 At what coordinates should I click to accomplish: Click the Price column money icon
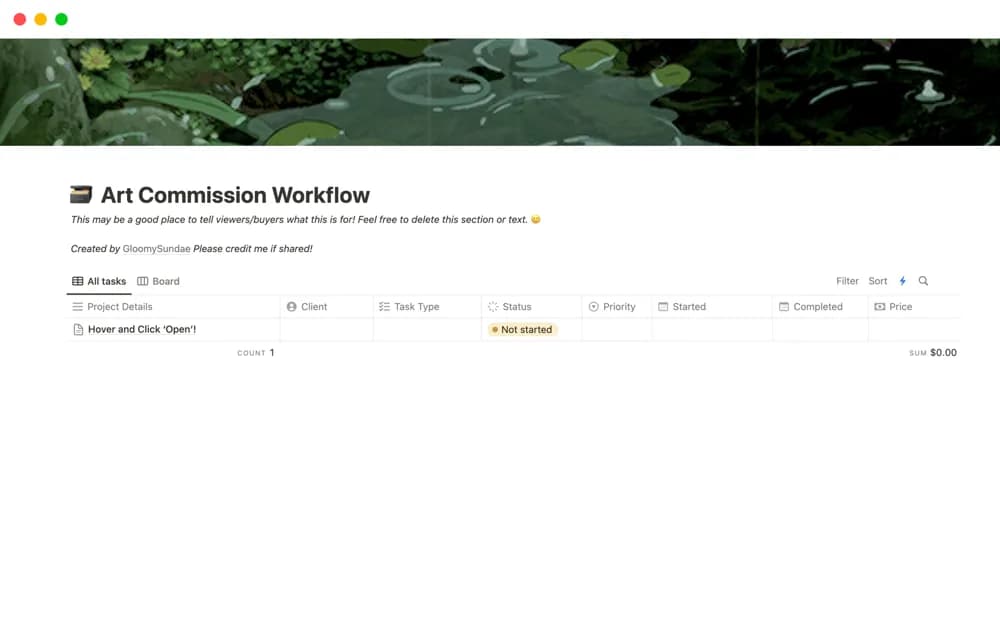point(879,307)
